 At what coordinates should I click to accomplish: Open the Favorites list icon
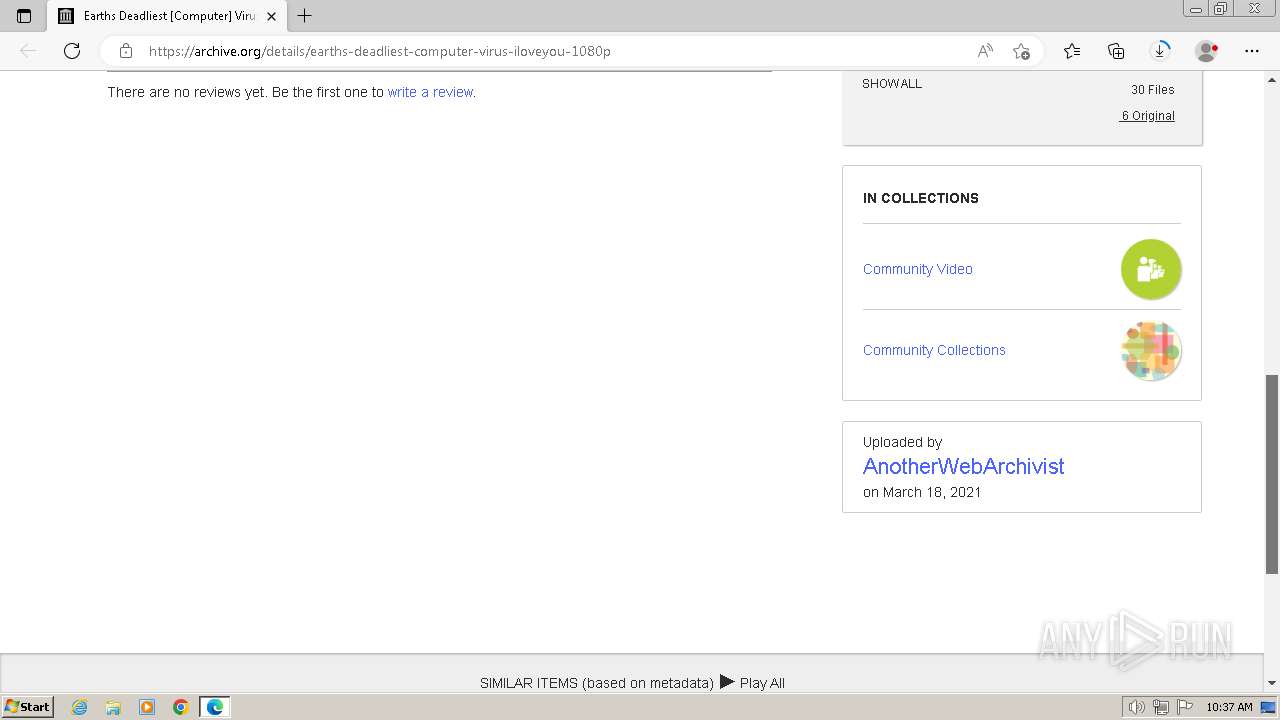(1072, 51)
